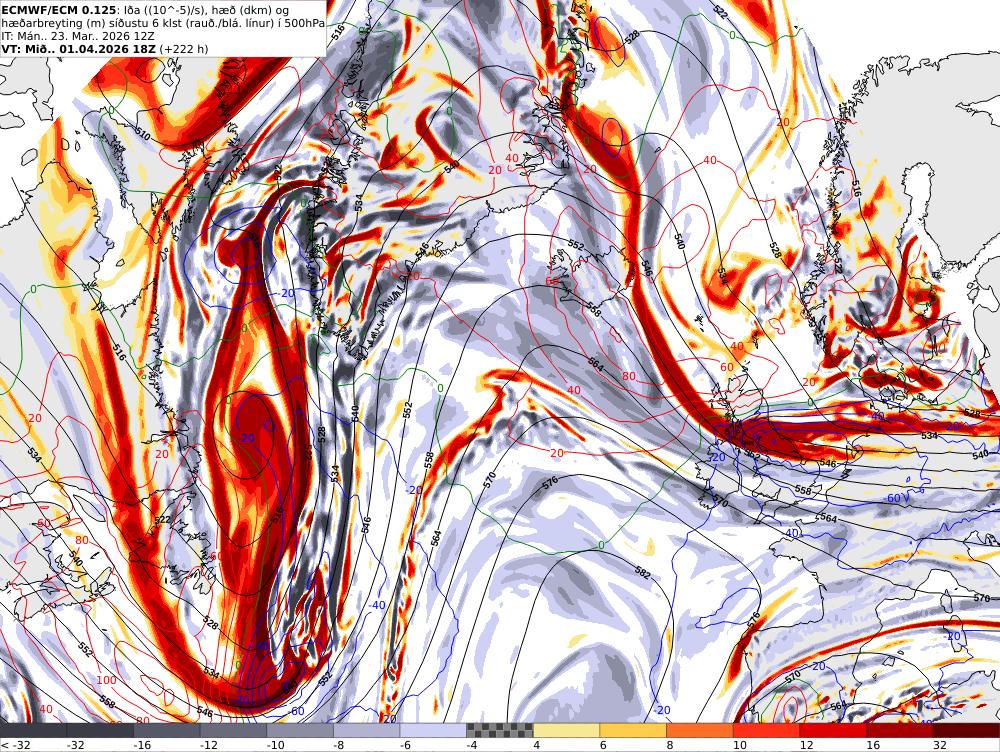Image resolution: width=1000 pixels, height=752 pixels.
Task: Click the '(+222 h)' forecast hour text
Action: tap(183, 49)
